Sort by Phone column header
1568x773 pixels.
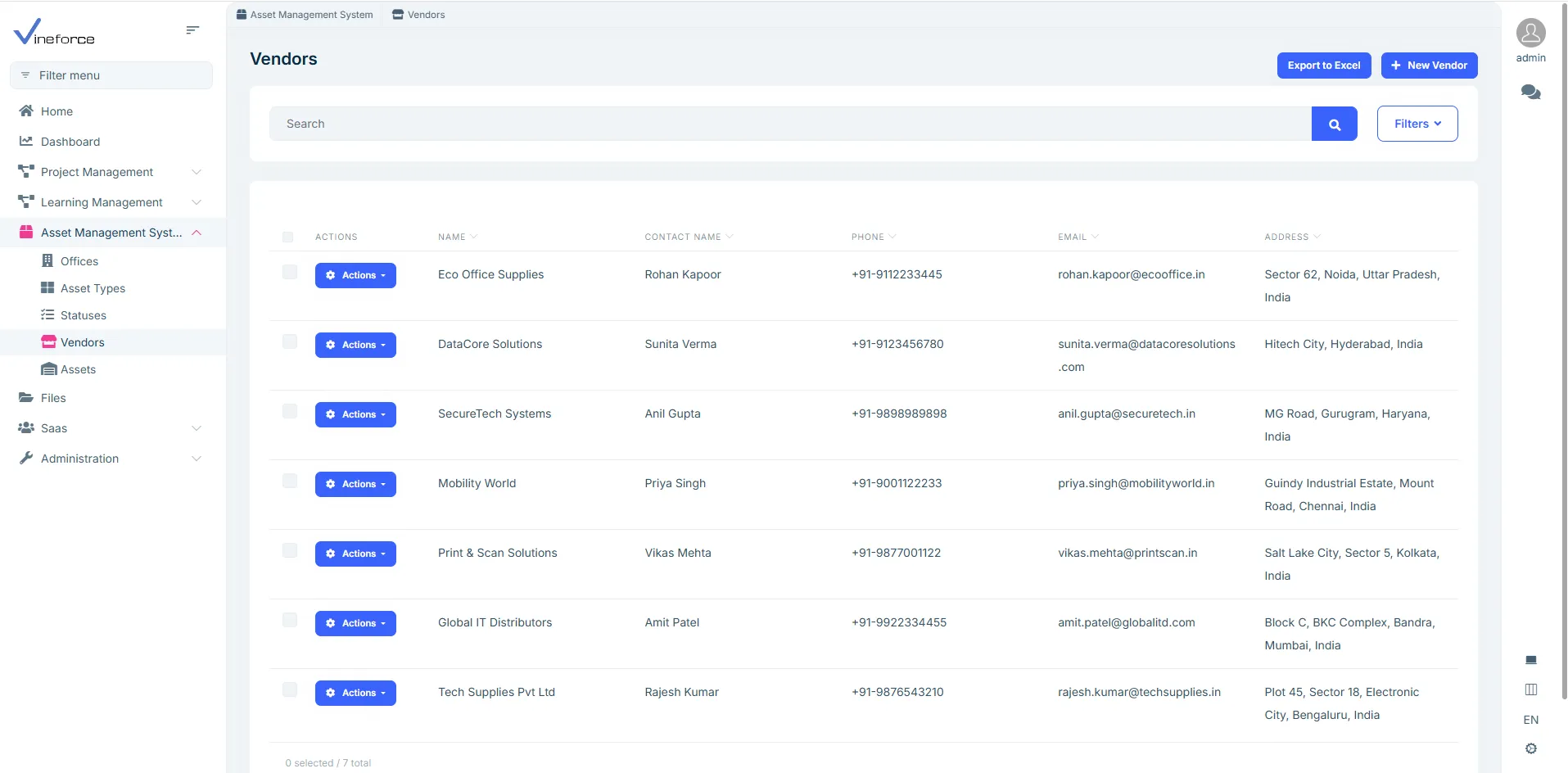tap(873, 237)
